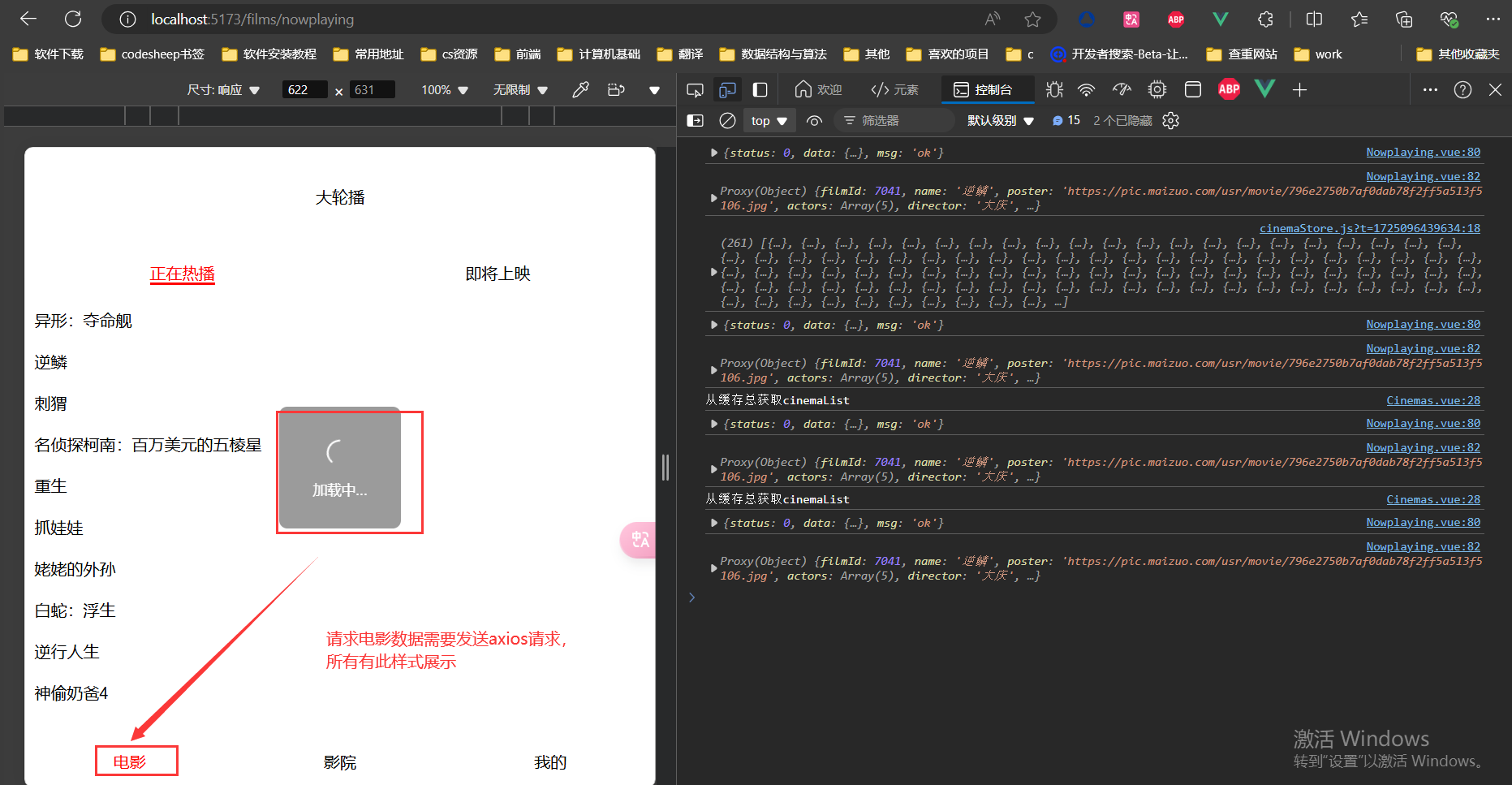Toggle the console sidebar
Screen dimensions: 1512x785
[696, 120]
